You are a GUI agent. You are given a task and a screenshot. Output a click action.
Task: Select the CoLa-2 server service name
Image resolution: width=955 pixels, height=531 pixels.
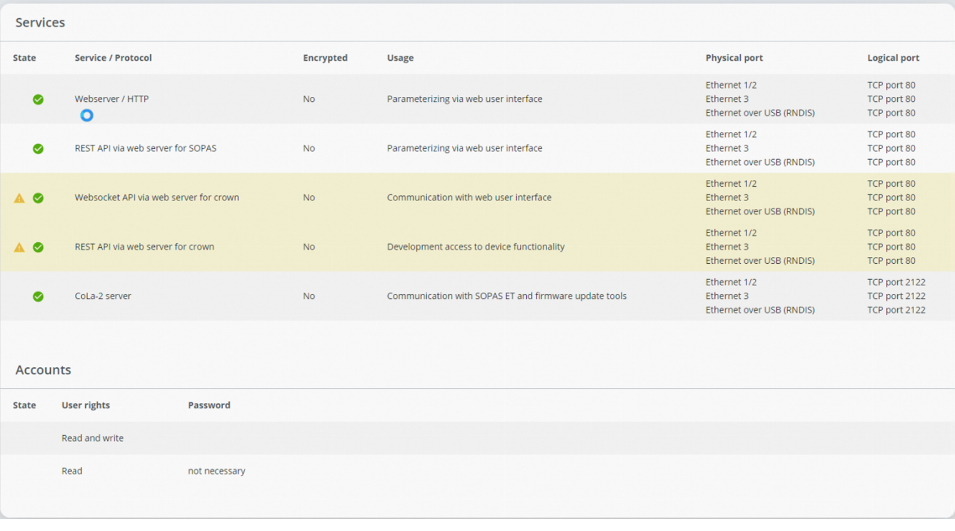[103, 296]
